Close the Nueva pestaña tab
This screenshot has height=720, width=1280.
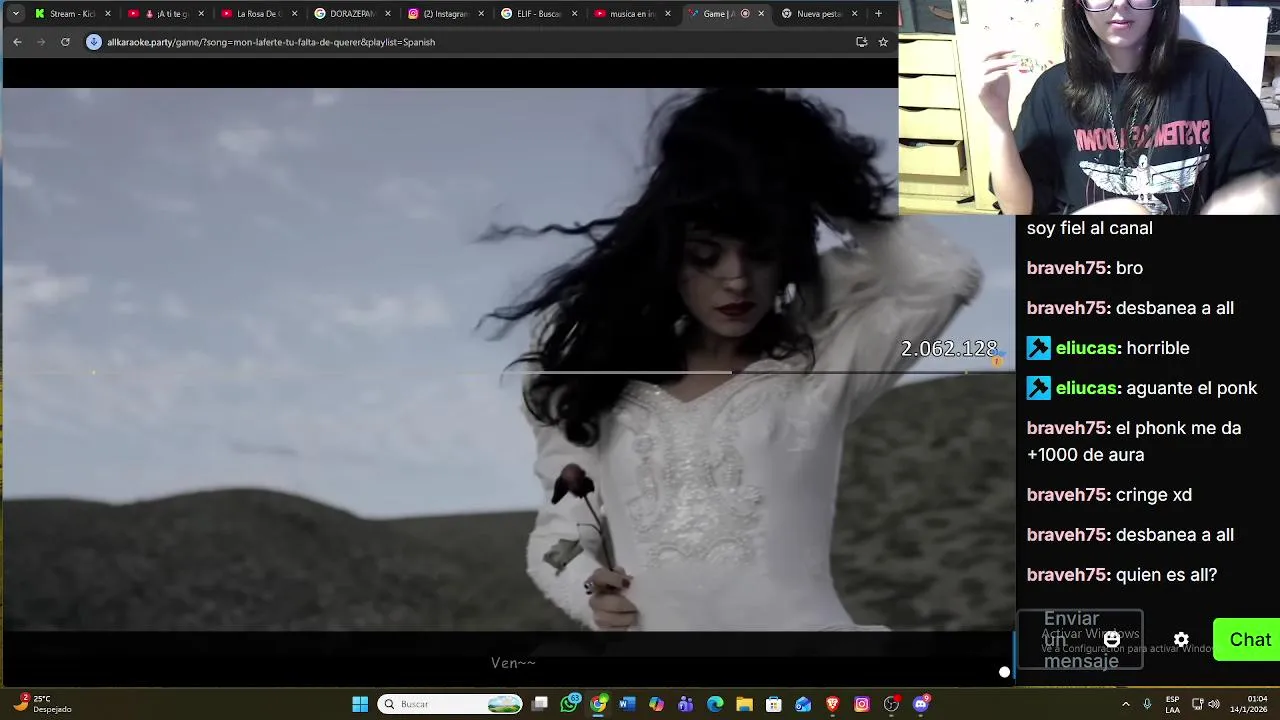[854, 14]
